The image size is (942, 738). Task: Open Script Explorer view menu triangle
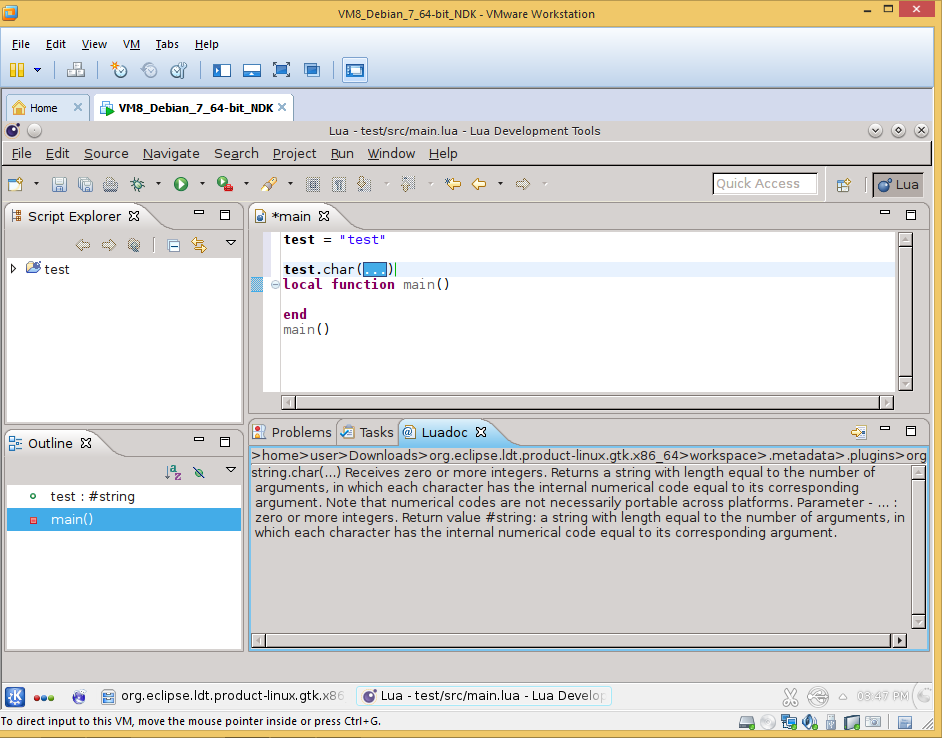point(231,243)
